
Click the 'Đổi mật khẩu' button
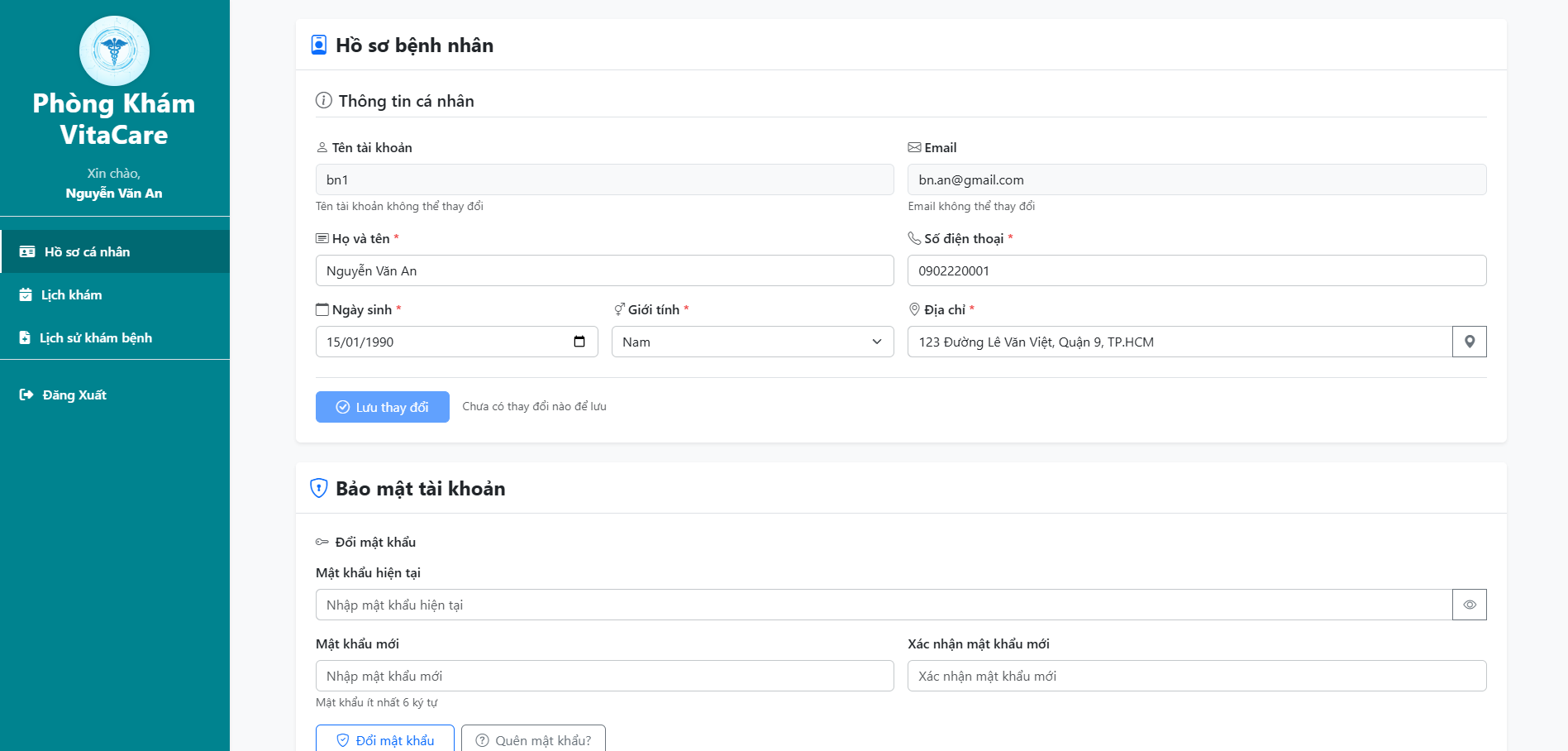[x=385, y=740]
